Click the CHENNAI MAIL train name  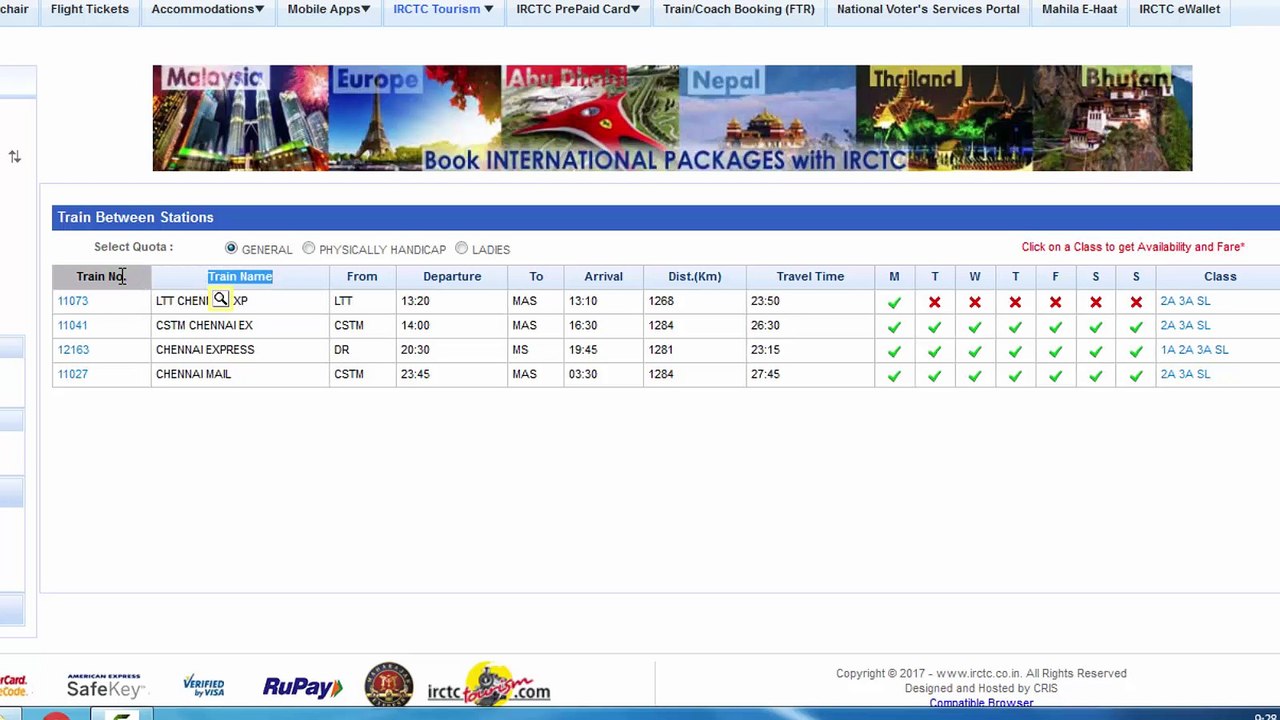[x=193, y=374]
